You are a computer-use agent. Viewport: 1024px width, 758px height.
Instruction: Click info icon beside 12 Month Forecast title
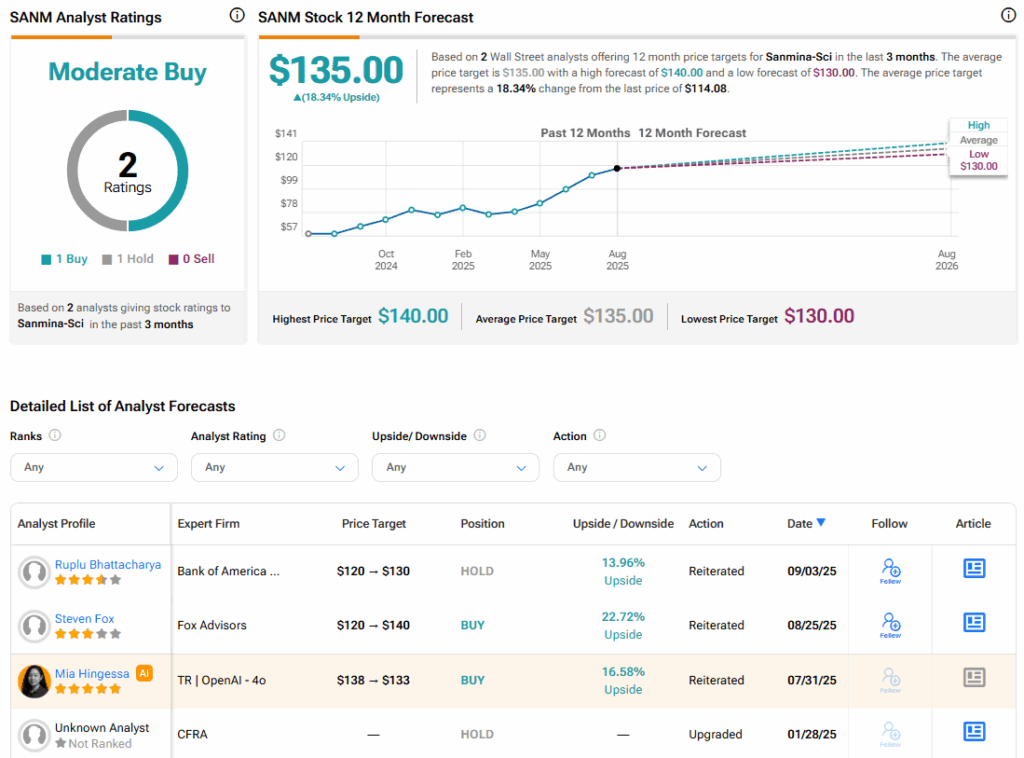[1008, 16]
